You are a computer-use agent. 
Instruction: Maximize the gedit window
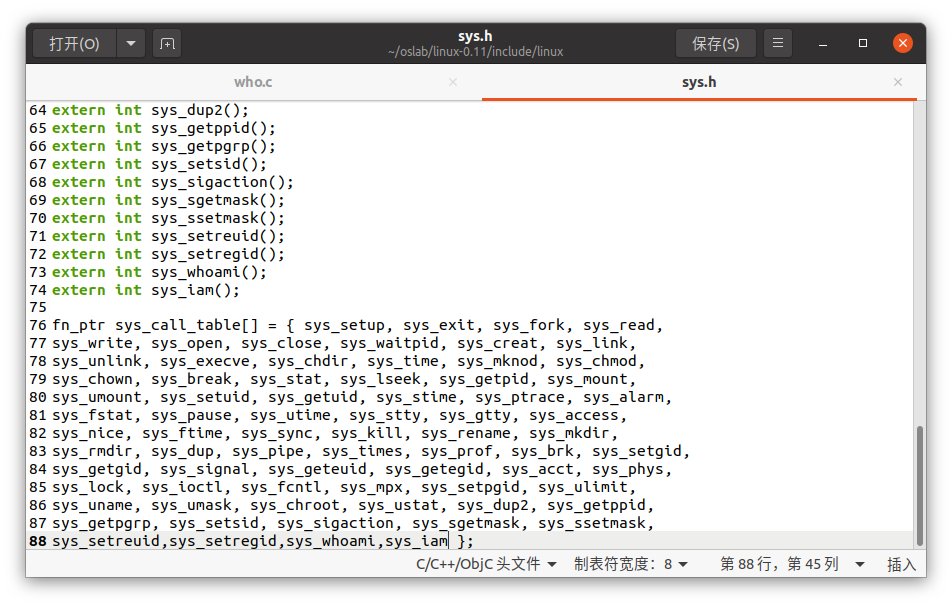863,43
